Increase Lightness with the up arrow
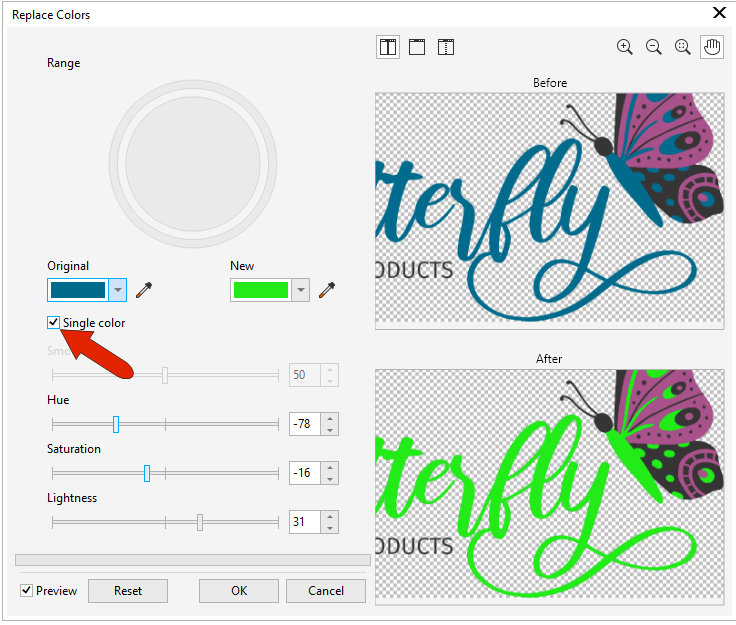 pos(330,516)
